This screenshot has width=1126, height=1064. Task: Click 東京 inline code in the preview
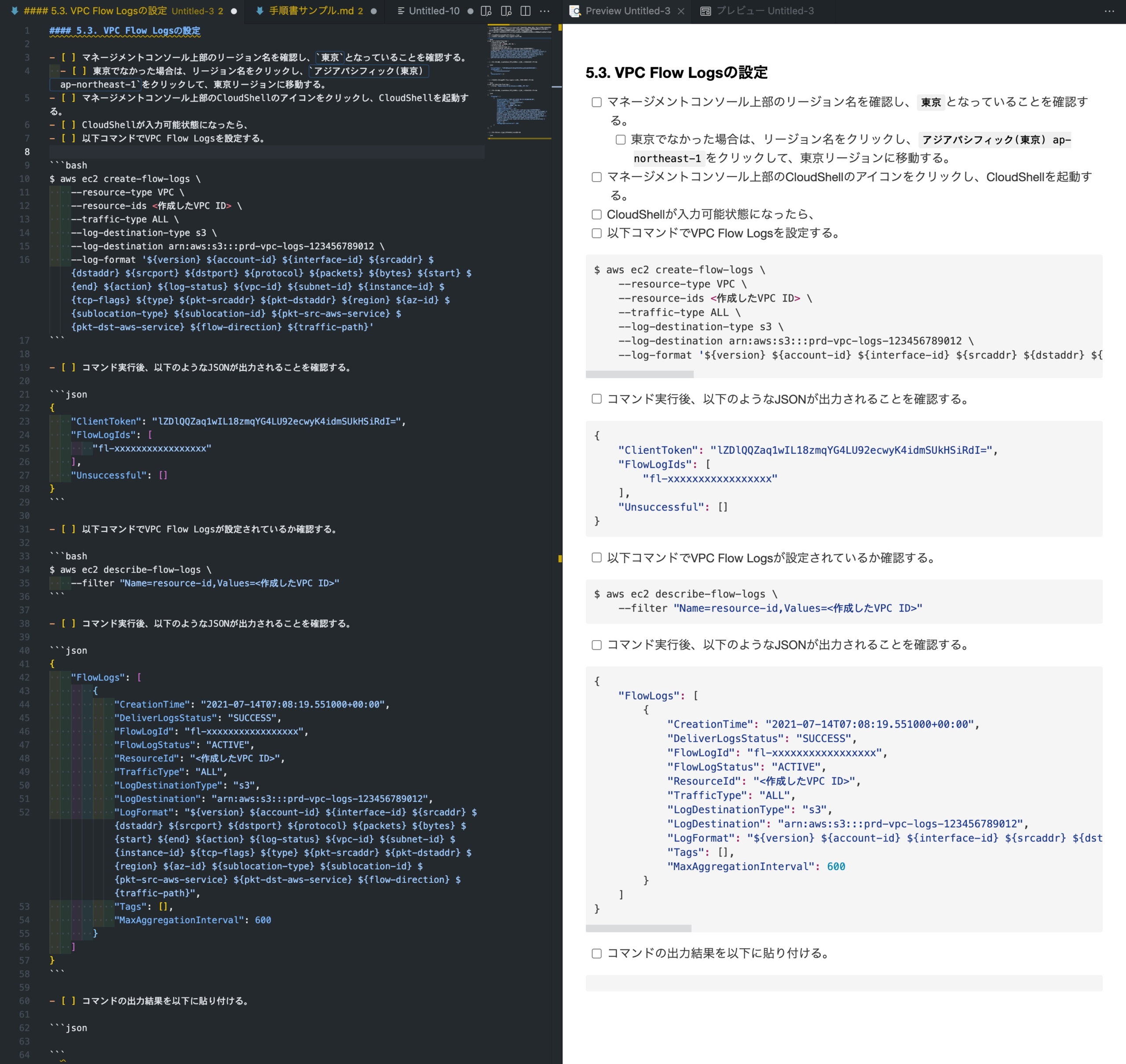930,102
